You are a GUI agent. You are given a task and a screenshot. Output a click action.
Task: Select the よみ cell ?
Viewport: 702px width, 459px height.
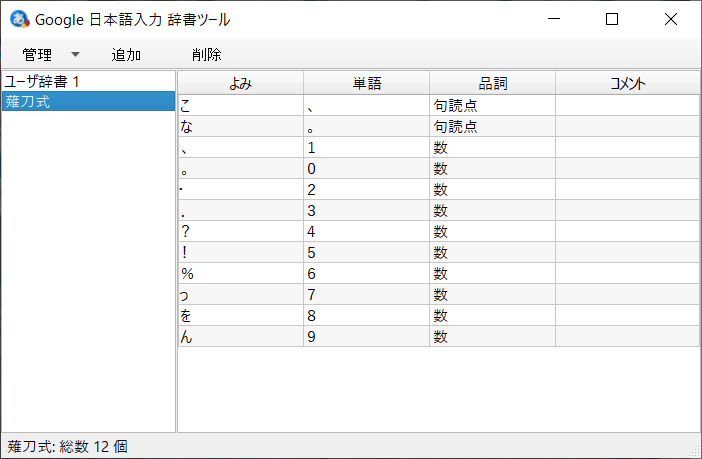241,232
